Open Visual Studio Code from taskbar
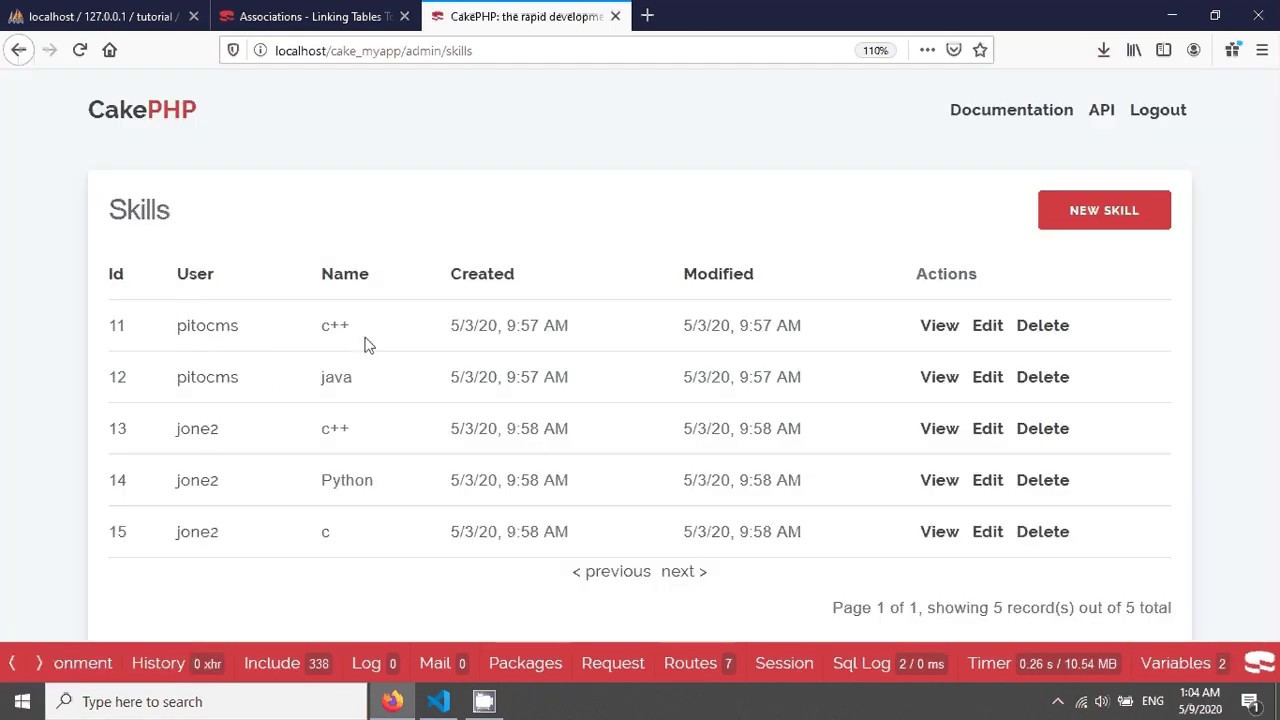 (x=438, y=701)
